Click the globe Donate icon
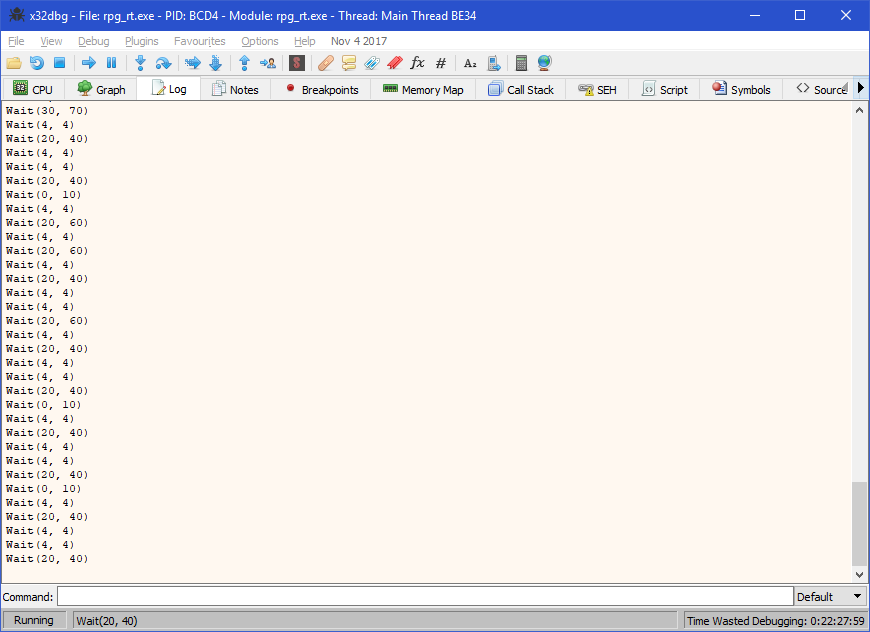 tap(544, 63)
